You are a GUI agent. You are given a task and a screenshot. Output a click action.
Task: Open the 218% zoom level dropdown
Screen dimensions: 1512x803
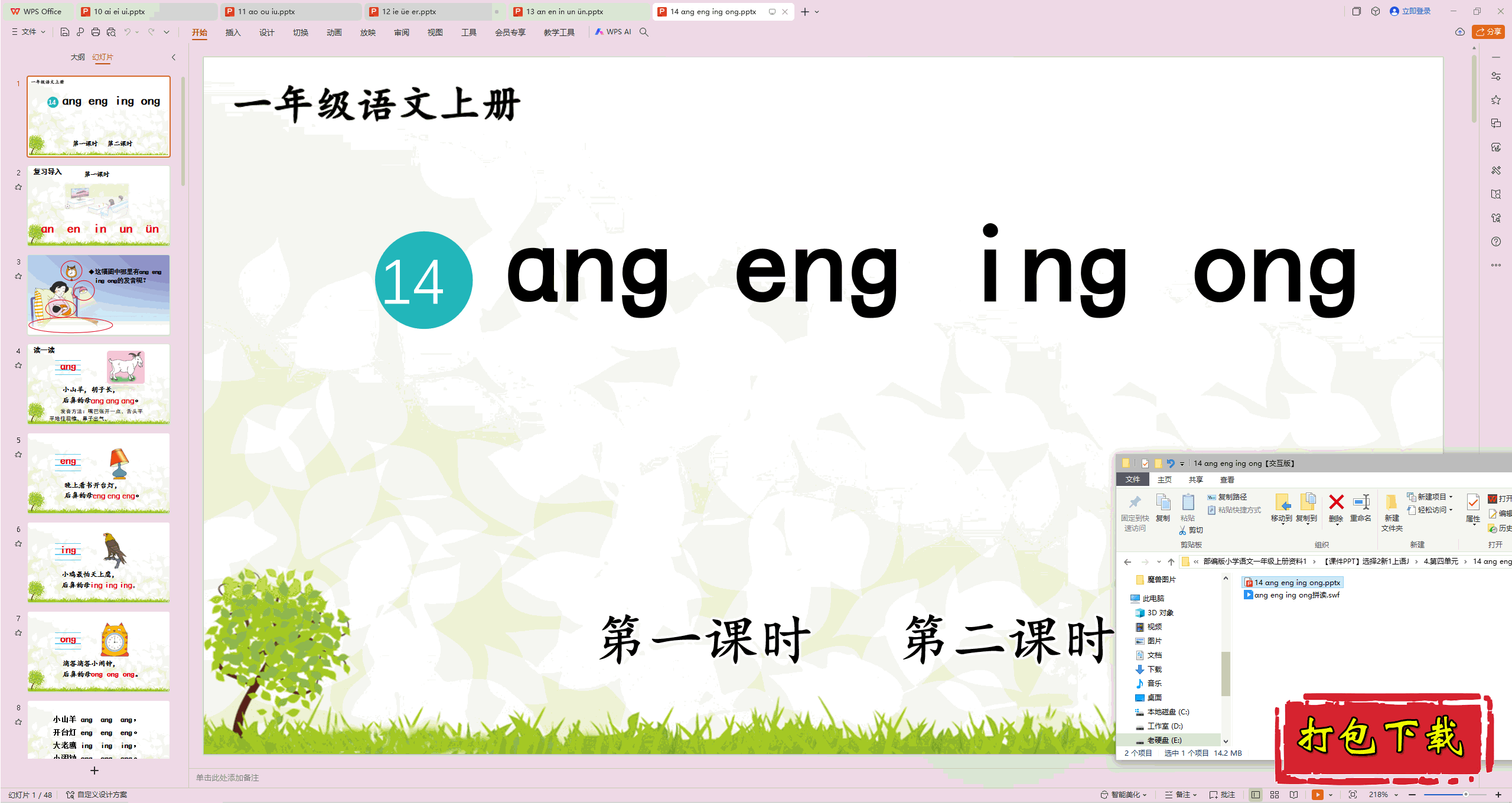point(1384,795)
